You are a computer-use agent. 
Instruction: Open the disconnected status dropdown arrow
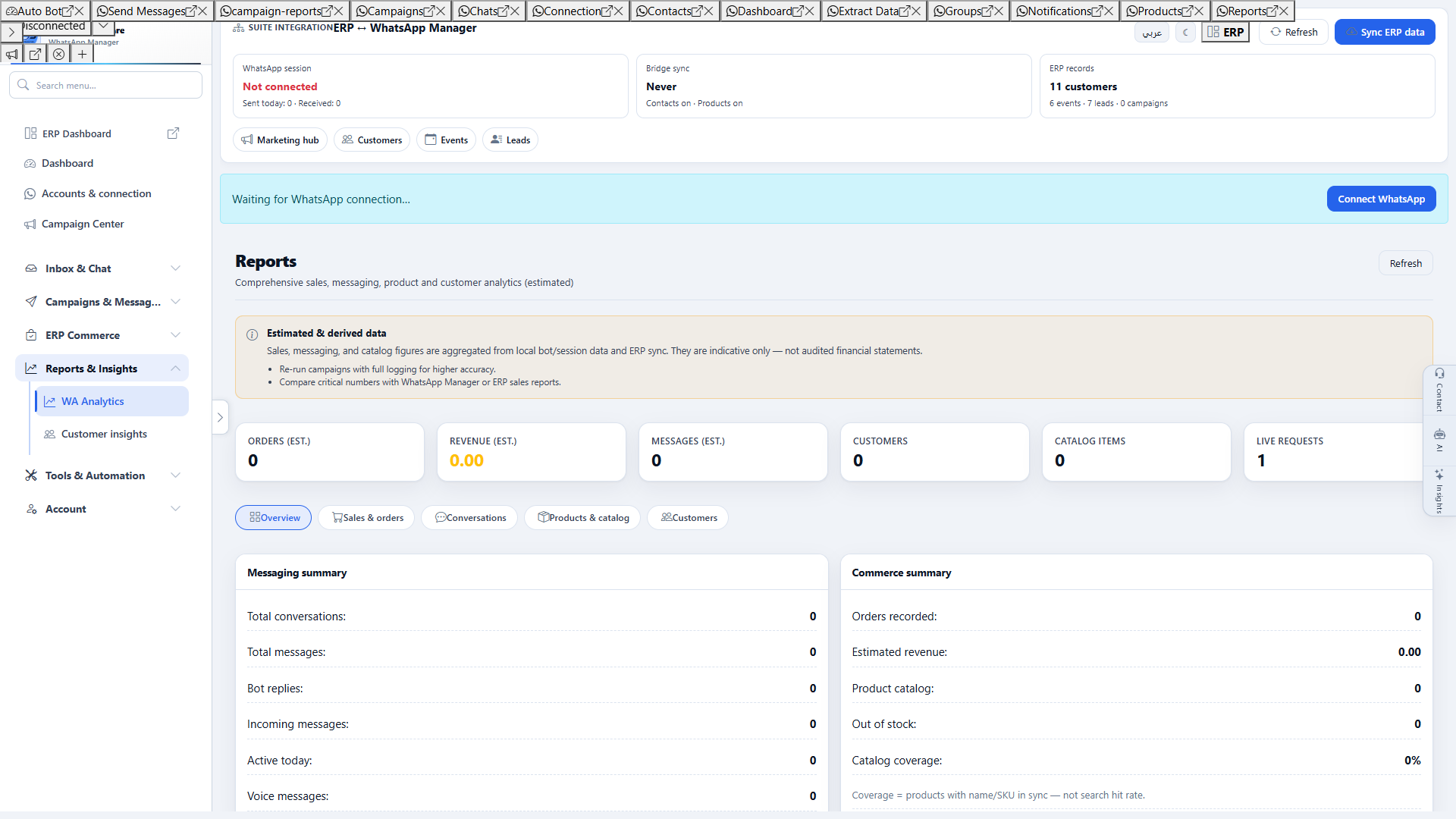[103, 27]
